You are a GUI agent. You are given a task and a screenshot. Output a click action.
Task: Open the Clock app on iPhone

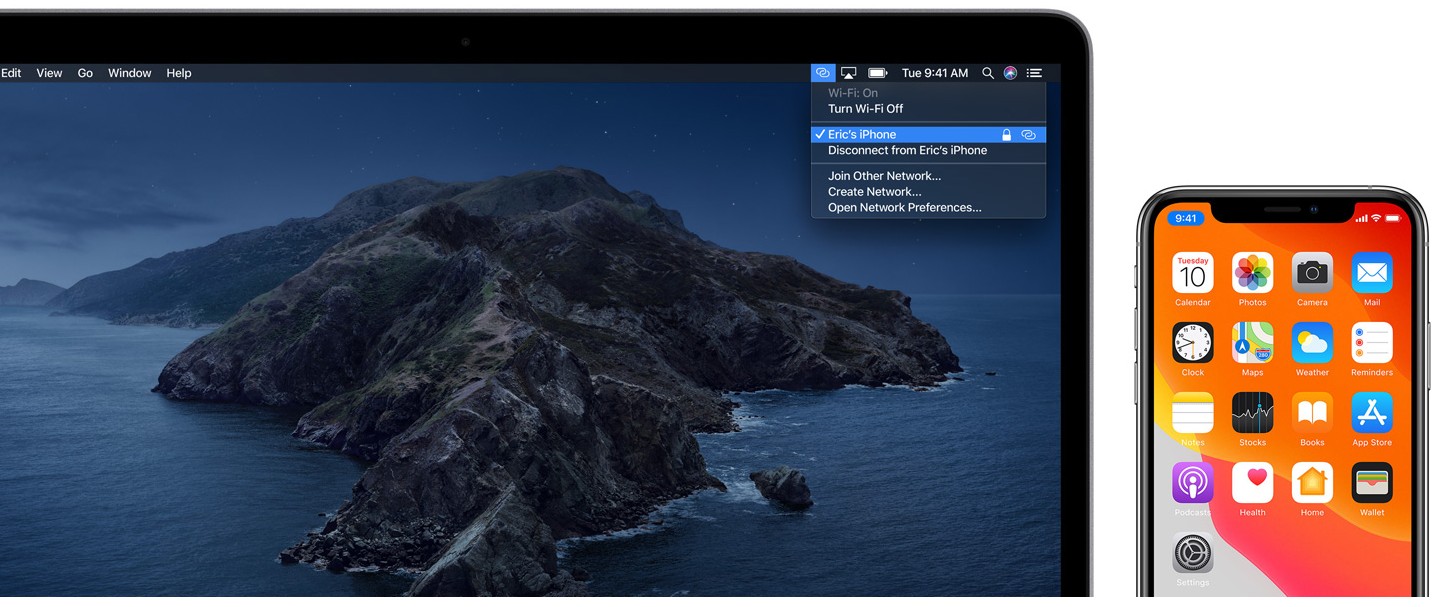click(1193, 343)
